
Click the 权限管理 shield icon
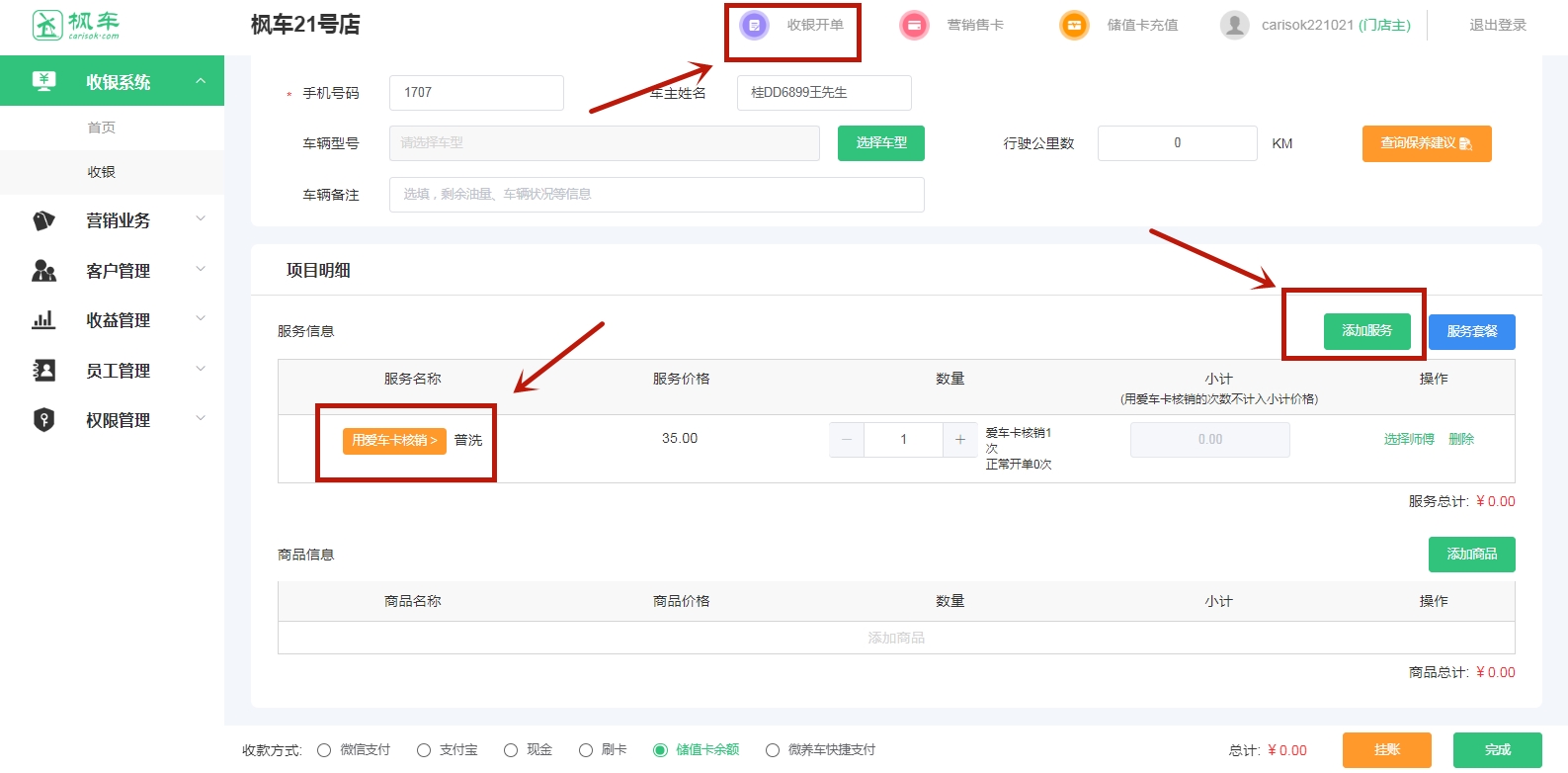point(43,420)
